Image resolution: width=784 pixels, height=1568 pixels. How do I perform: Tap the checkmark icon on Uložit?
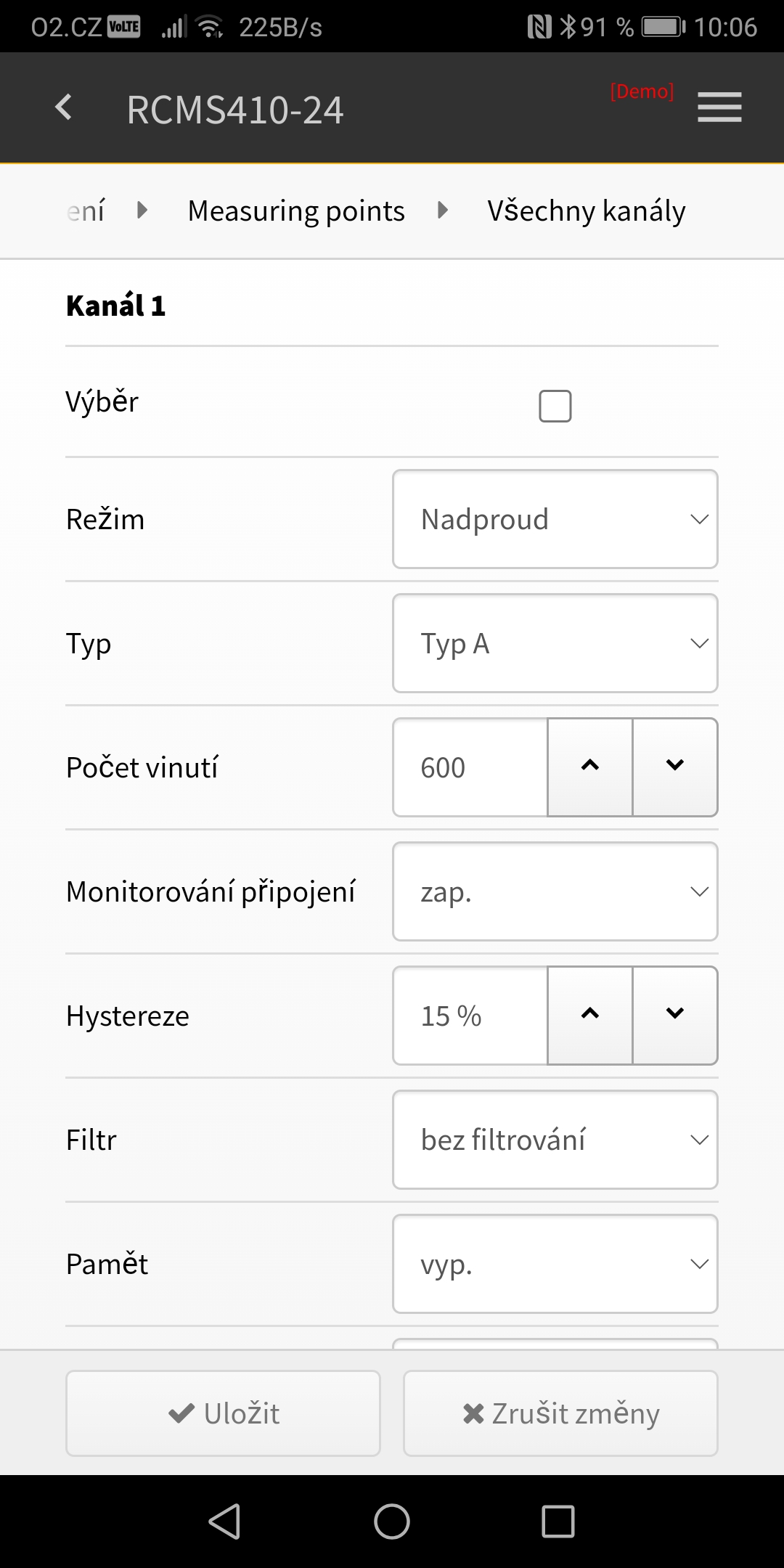(179, 1413)
